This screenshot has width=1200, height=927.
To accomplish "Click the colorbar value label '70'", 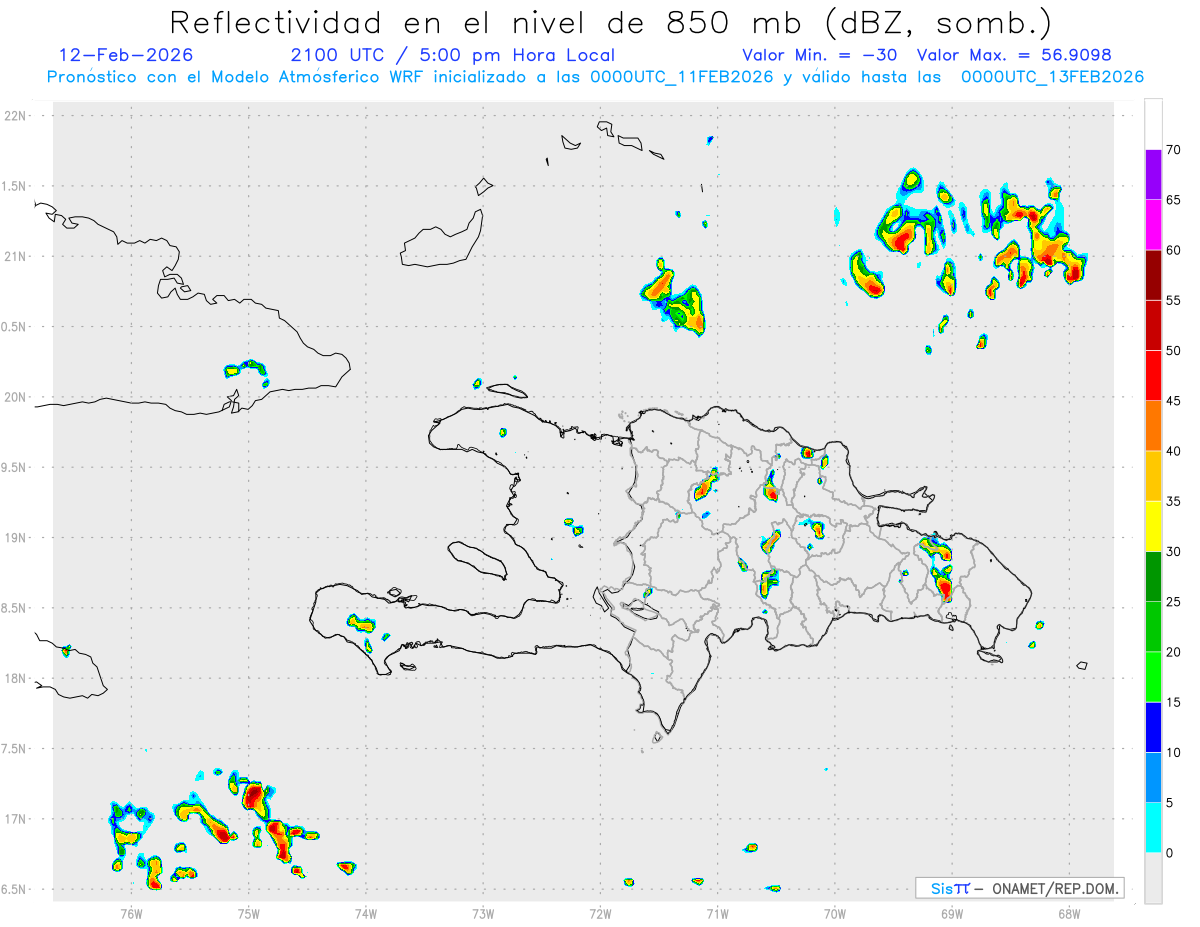I will (x=1174, y=150).
